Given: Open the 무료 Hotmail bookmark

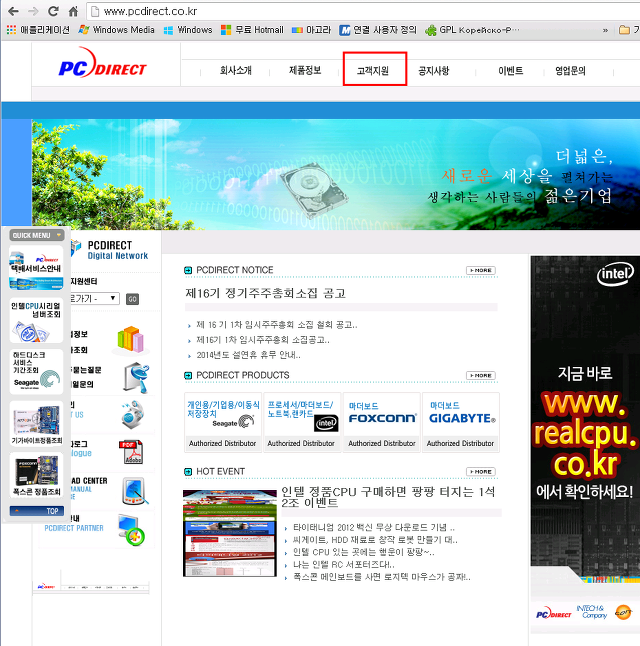Looking at the screenshot, I should click(x=252, y=30).
